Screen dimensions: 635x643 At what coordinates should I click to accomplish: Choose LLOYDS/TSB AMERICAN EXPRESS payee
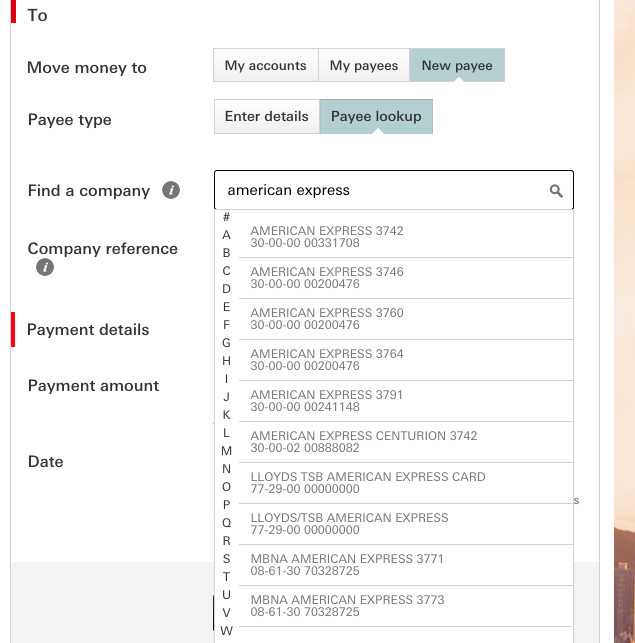click(x=406, y=524)
